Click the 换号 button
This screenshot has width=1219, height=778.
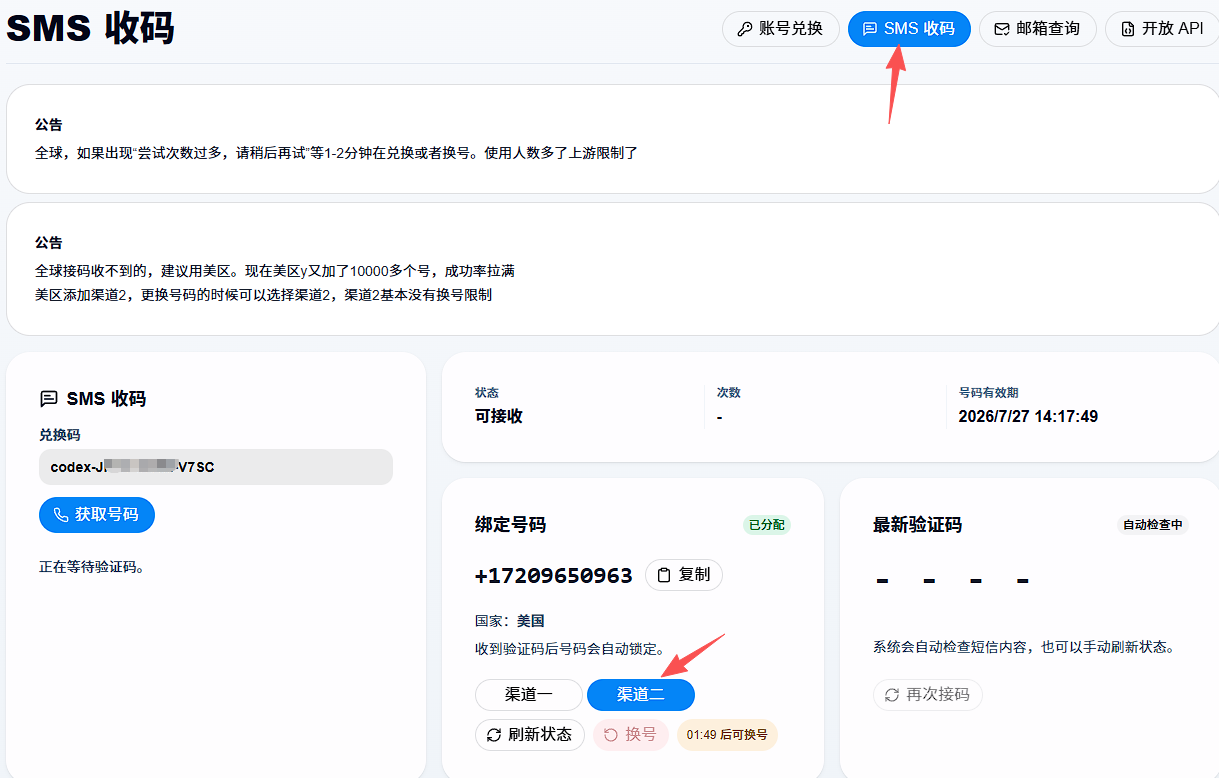(x=631, y=735)
